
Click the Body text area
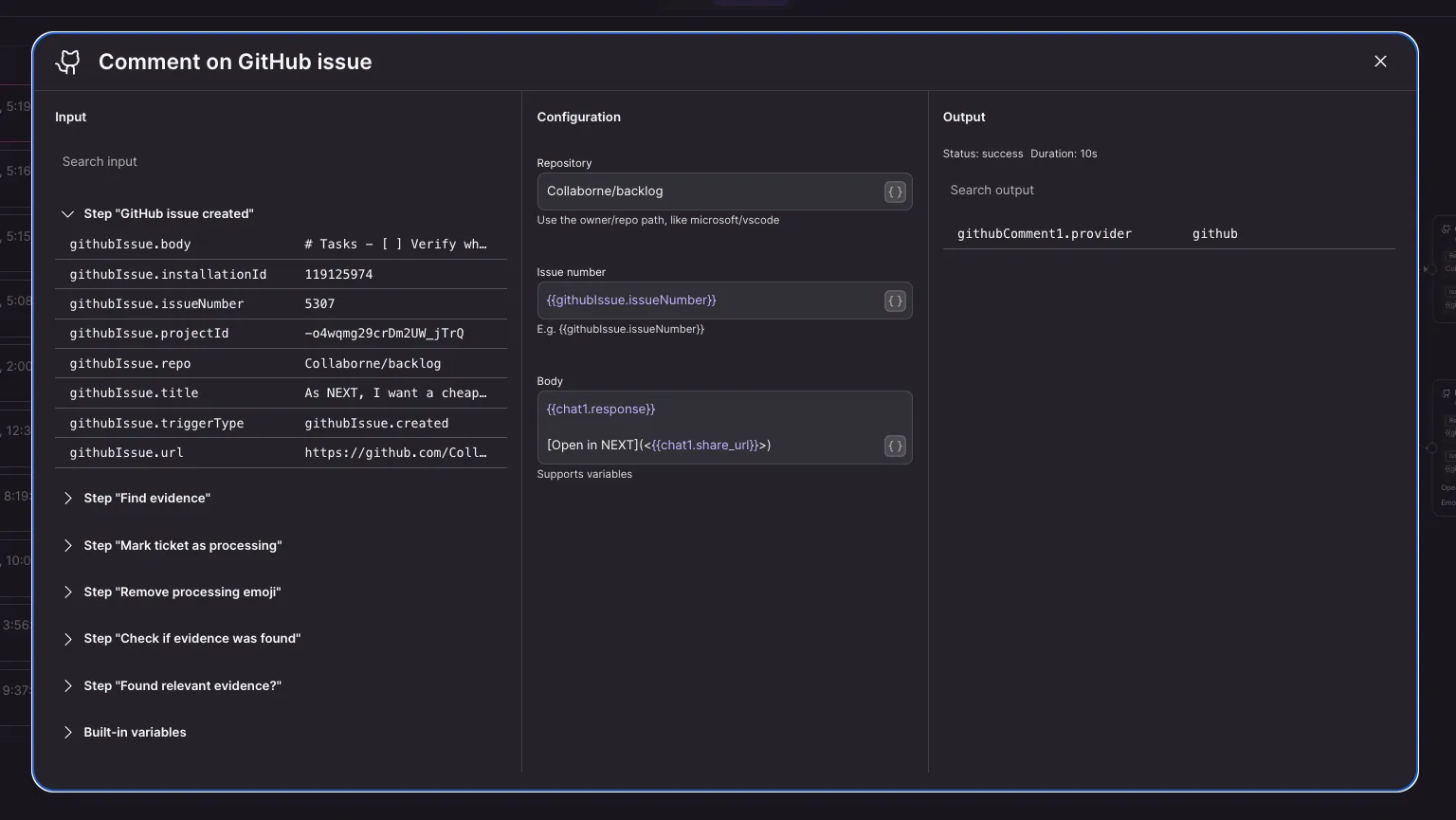pyautogui.click(x=724, y=428)
